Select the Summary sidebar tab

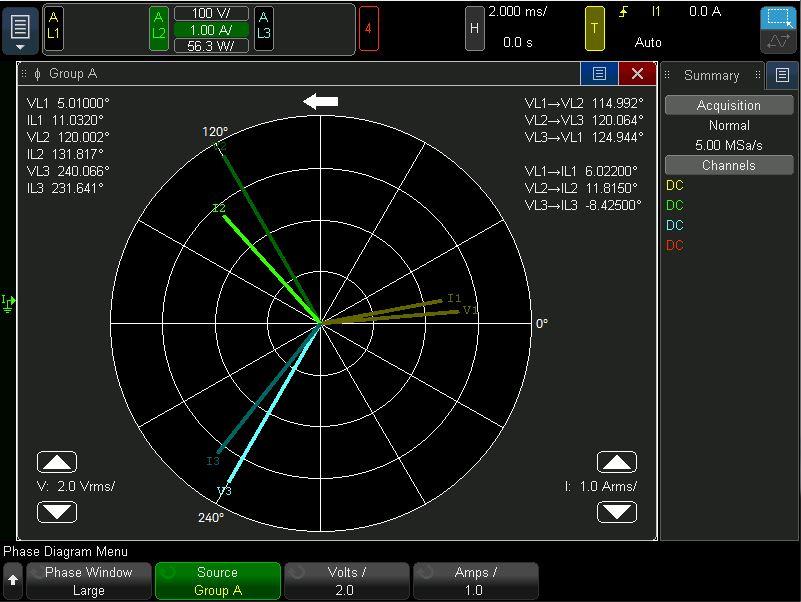tap(711, 75)
